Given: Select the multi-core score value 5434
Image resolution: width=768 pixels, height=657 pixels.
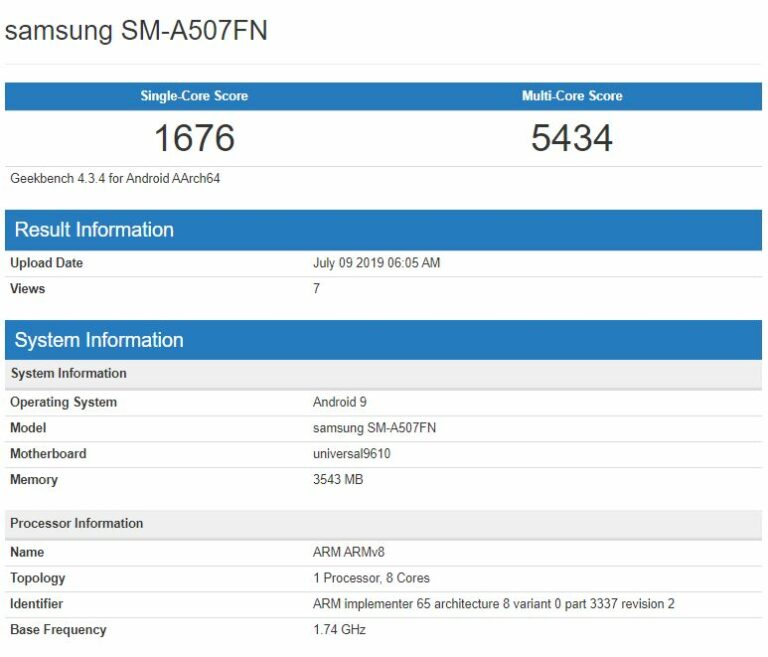Looking at the screenshot, I should point(572,138).
